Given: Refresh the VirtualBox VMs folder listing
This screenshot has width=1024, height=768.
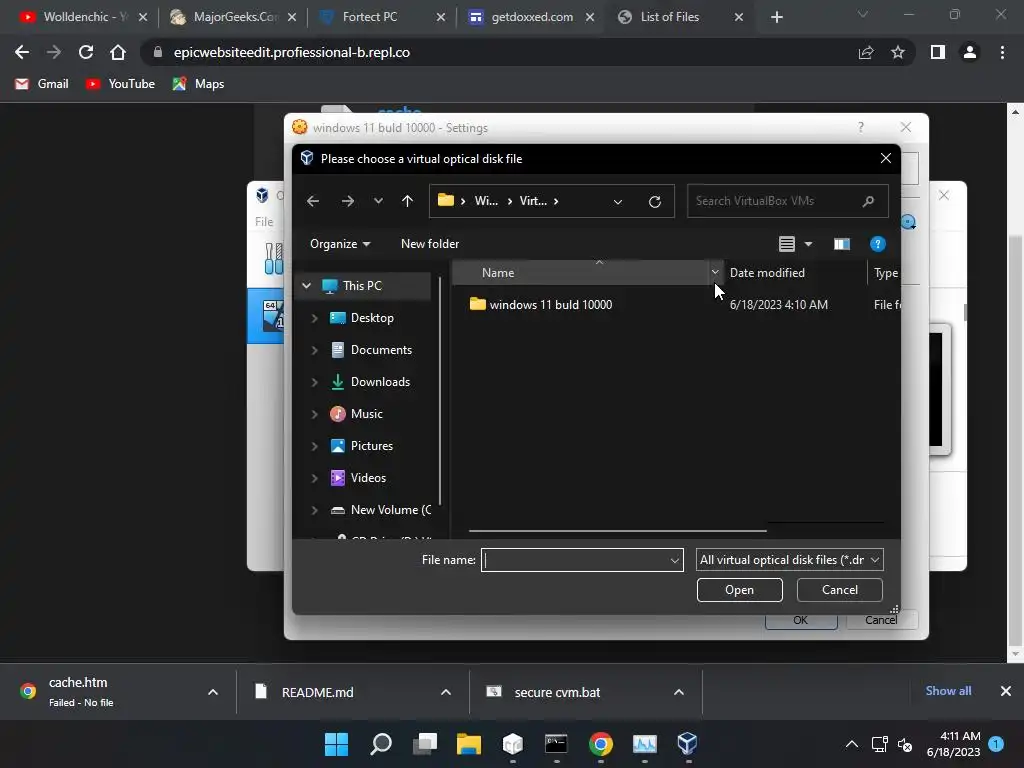Looking at the screenshot, I should point(655,201).
